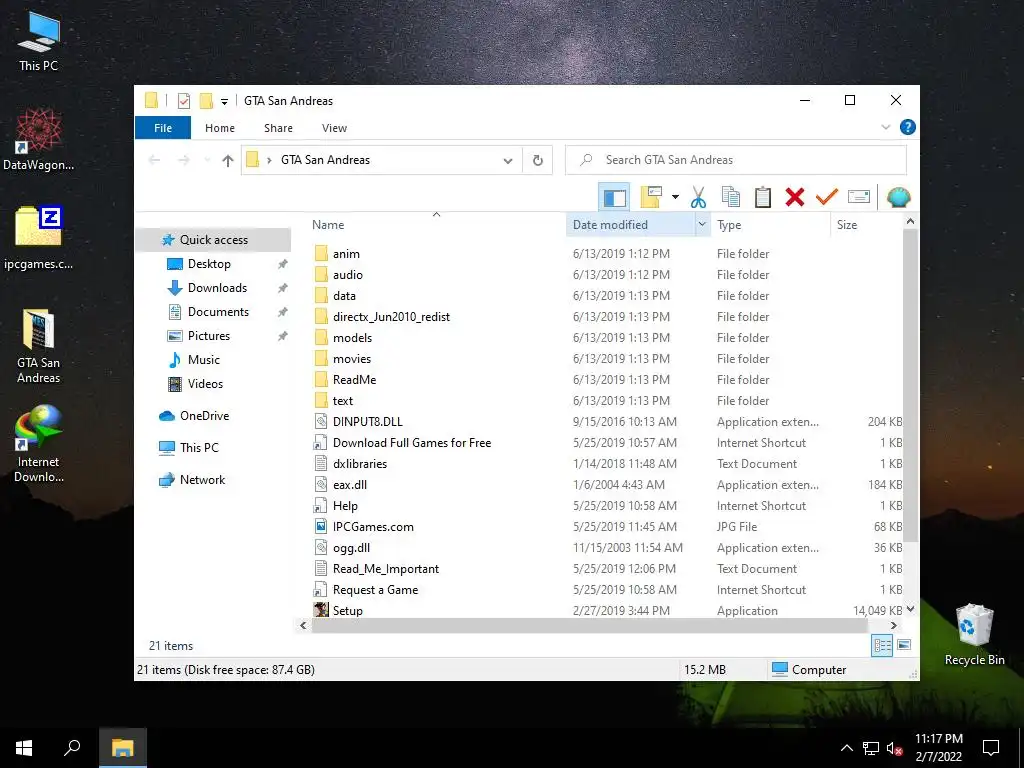The width and height of the screenshot is (1024, 768).
Task: Switch to large thumbnails view button
Action: (x=904, y=645)
